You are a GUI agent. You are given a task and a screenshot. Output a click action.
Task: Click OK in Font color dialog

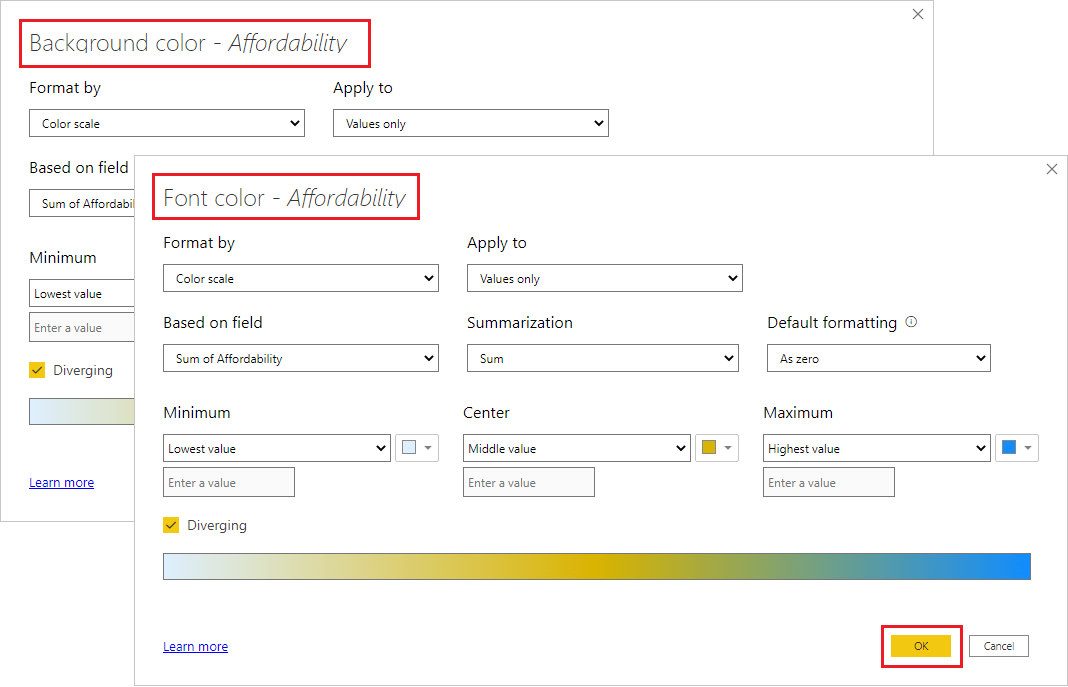coord(921,645)
